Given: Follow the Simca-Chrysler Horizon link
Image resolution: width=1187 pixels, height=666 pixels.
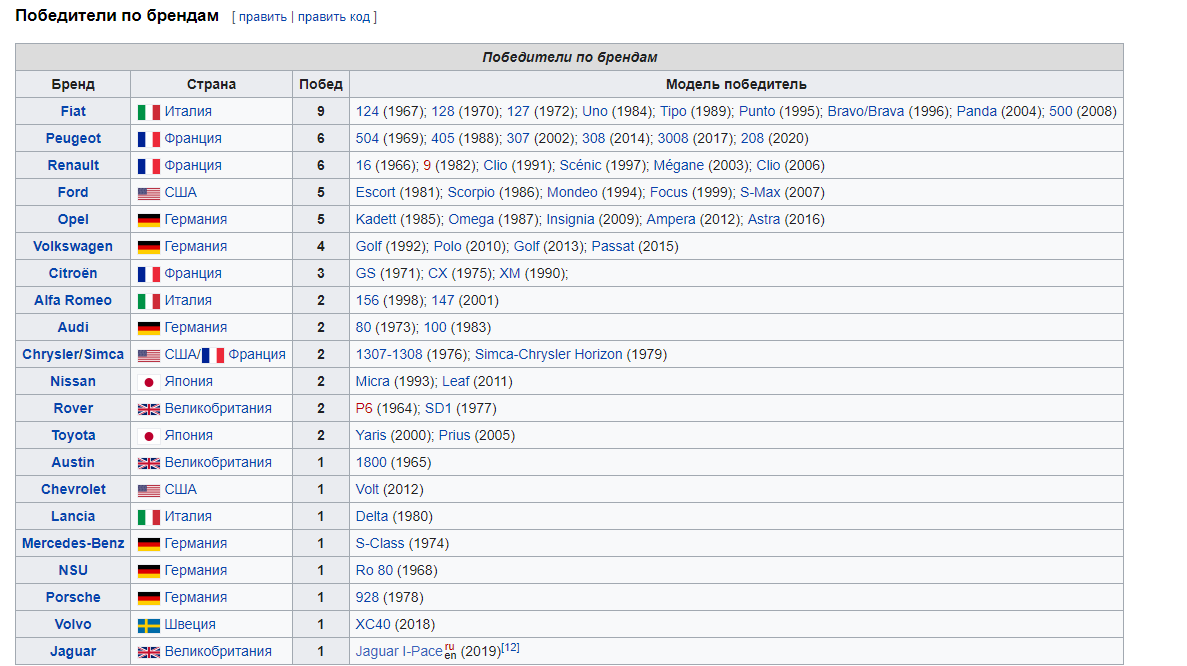Looking at the screenshot, I should click(548, 354).
